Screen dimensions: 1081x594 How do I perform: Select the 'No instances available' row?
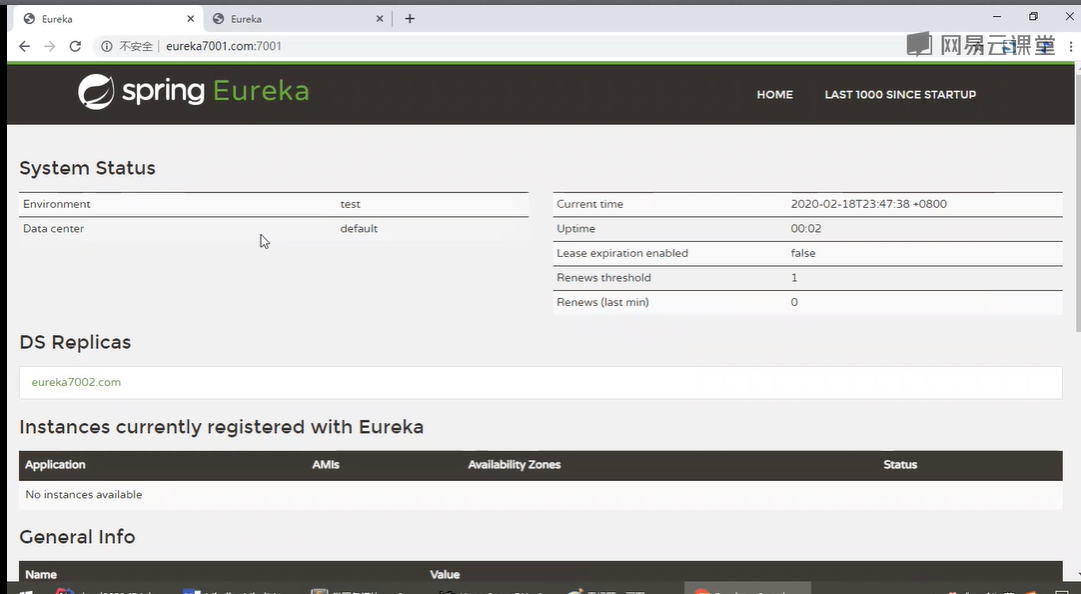[x=540, y=495]
